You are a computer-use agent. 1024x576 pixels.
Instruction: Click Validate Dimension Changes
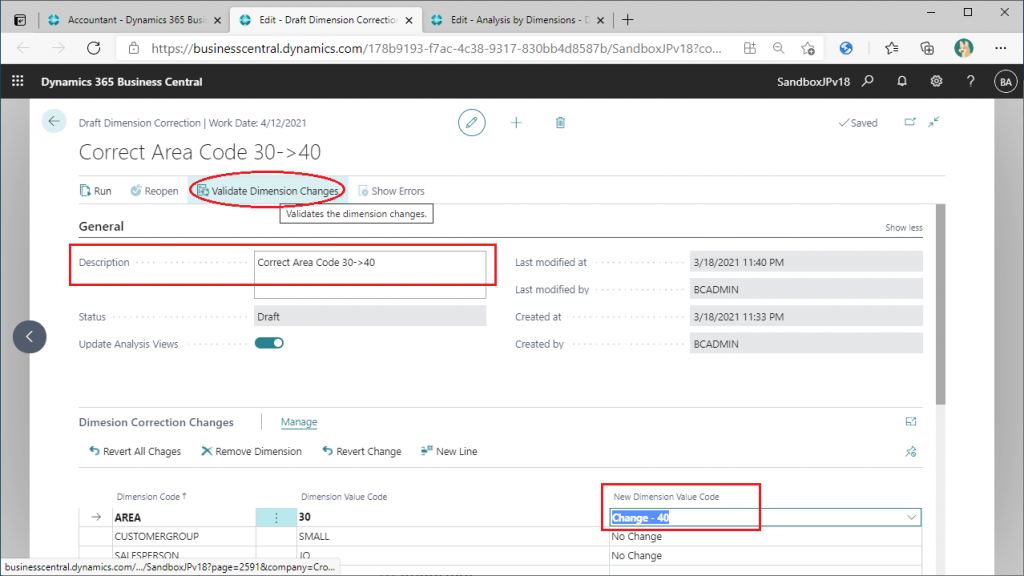[268, 191]
